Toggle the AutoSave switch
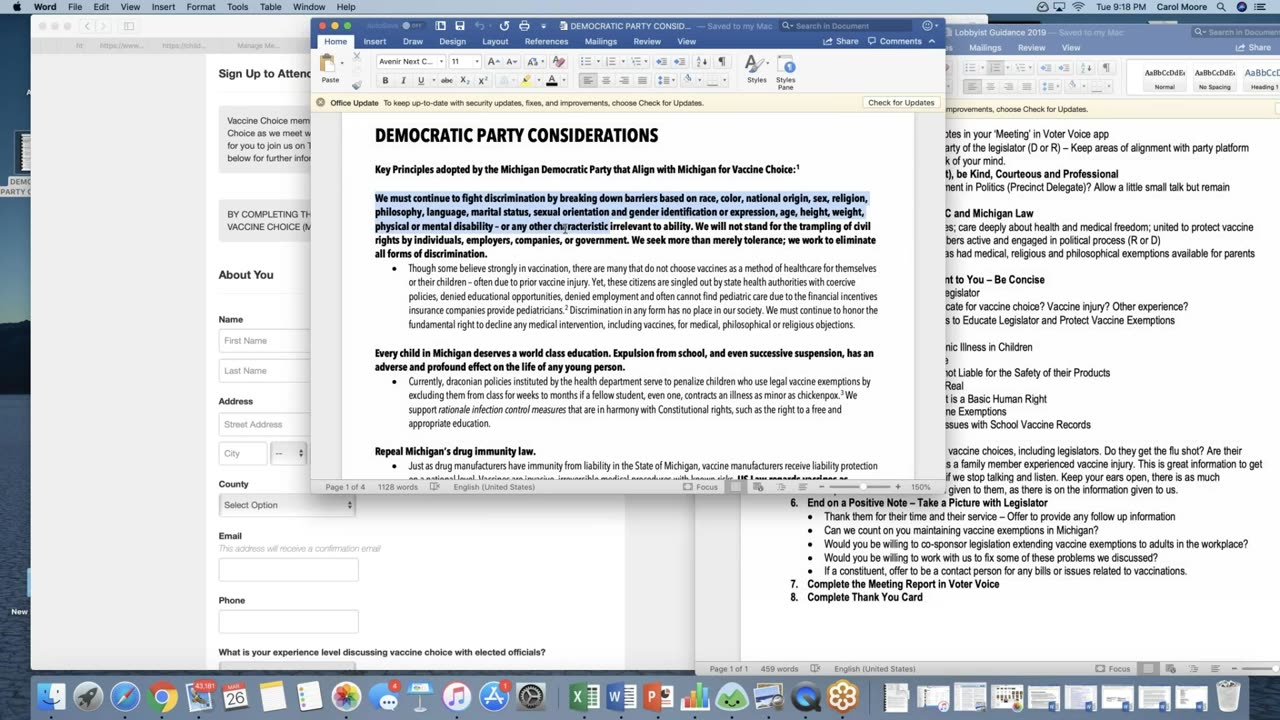 [x=411, y=26]
